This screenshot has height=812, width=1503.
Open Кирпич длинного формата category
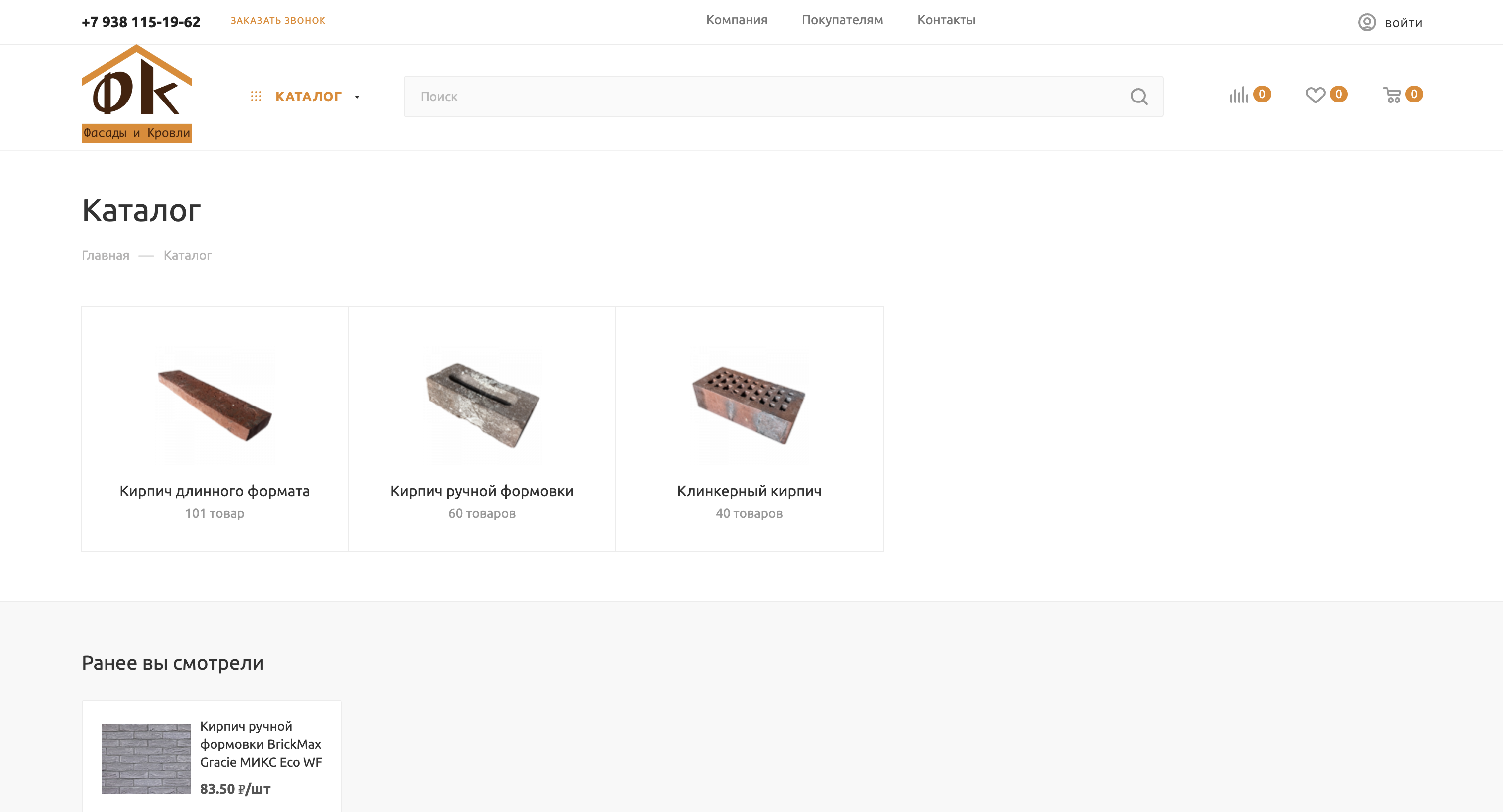215,491
